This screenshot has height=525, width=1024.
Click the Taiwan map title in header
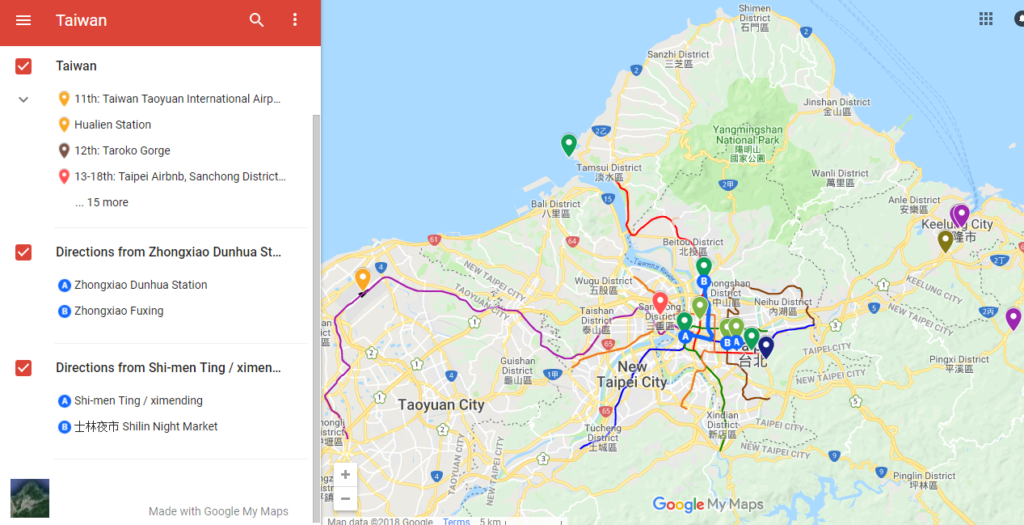point(81,20)
